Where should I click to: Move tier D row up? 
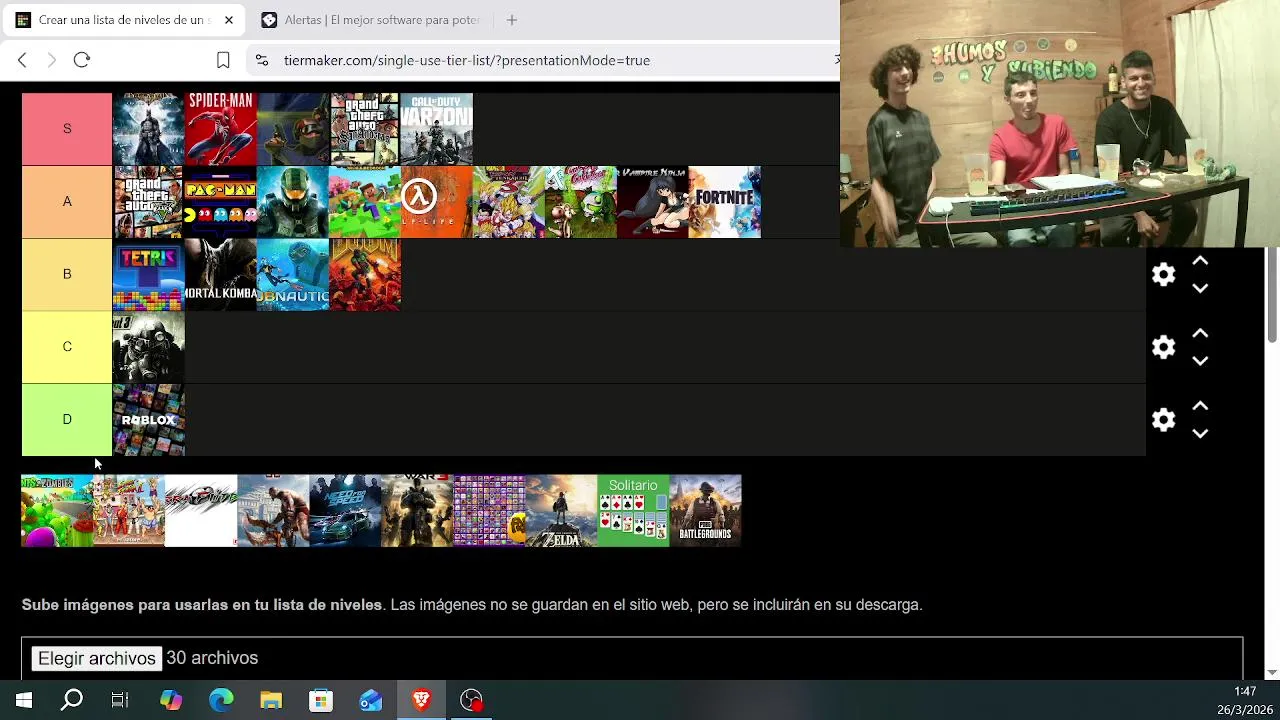coord(1200,406)
